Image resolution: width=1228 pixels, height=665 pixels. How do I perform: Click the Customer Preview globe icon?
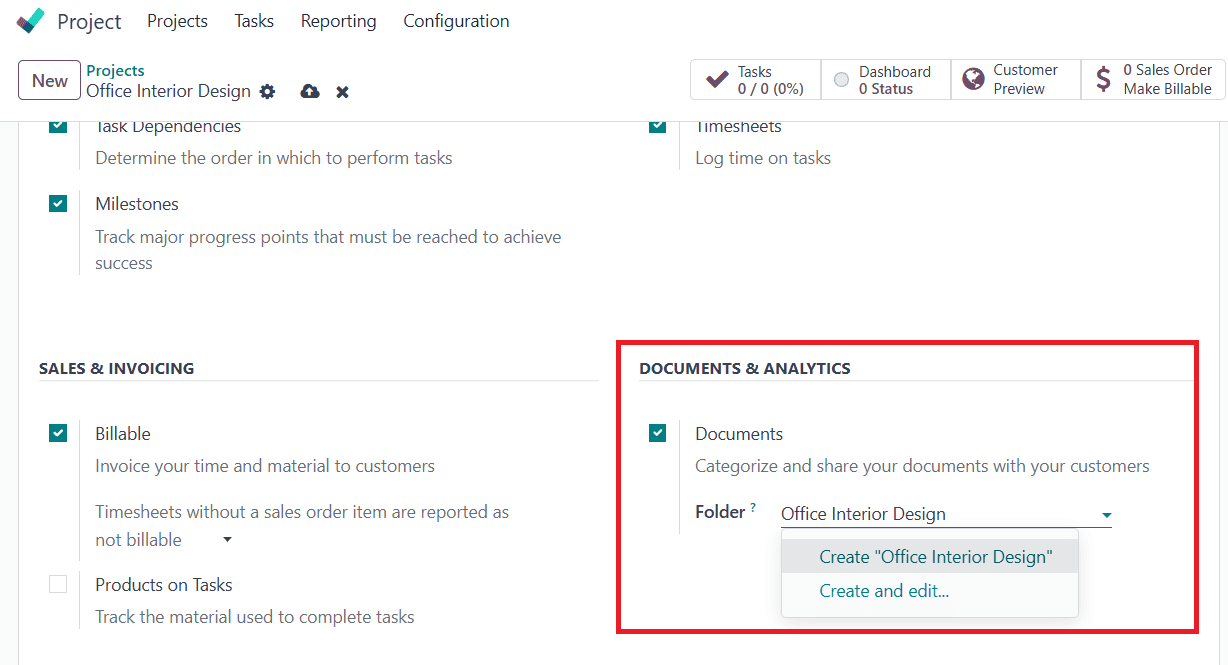pos(973,80)
